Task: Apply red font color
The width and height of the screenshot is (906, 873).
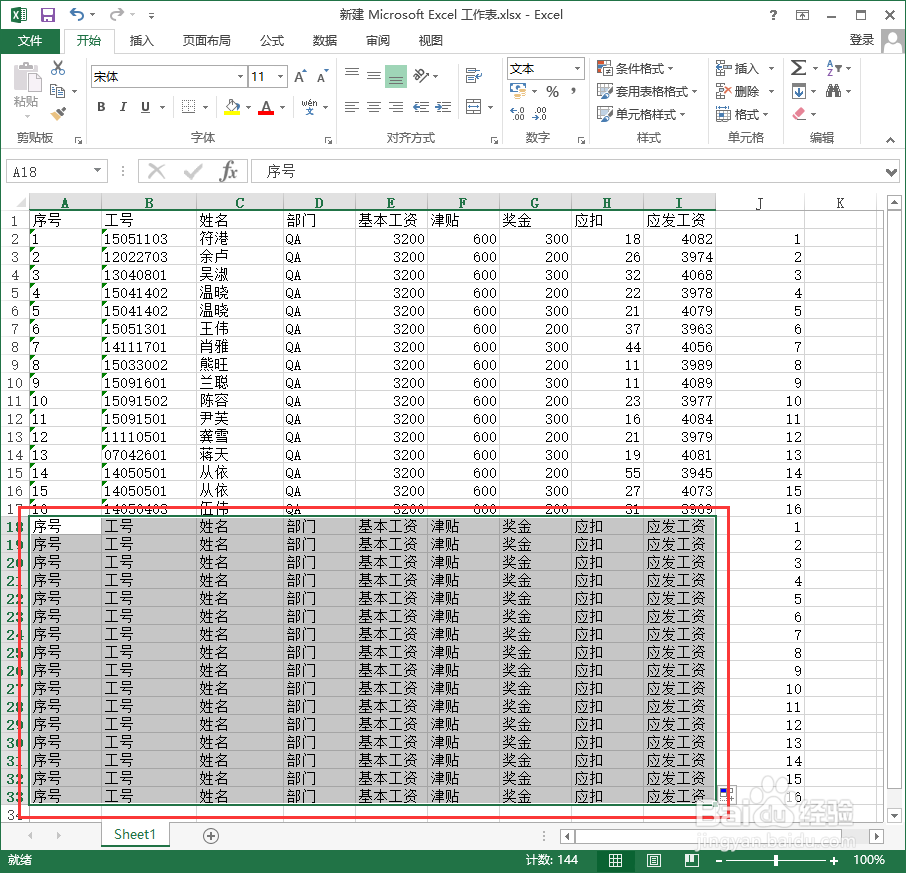Action: [x=266, y=107]
